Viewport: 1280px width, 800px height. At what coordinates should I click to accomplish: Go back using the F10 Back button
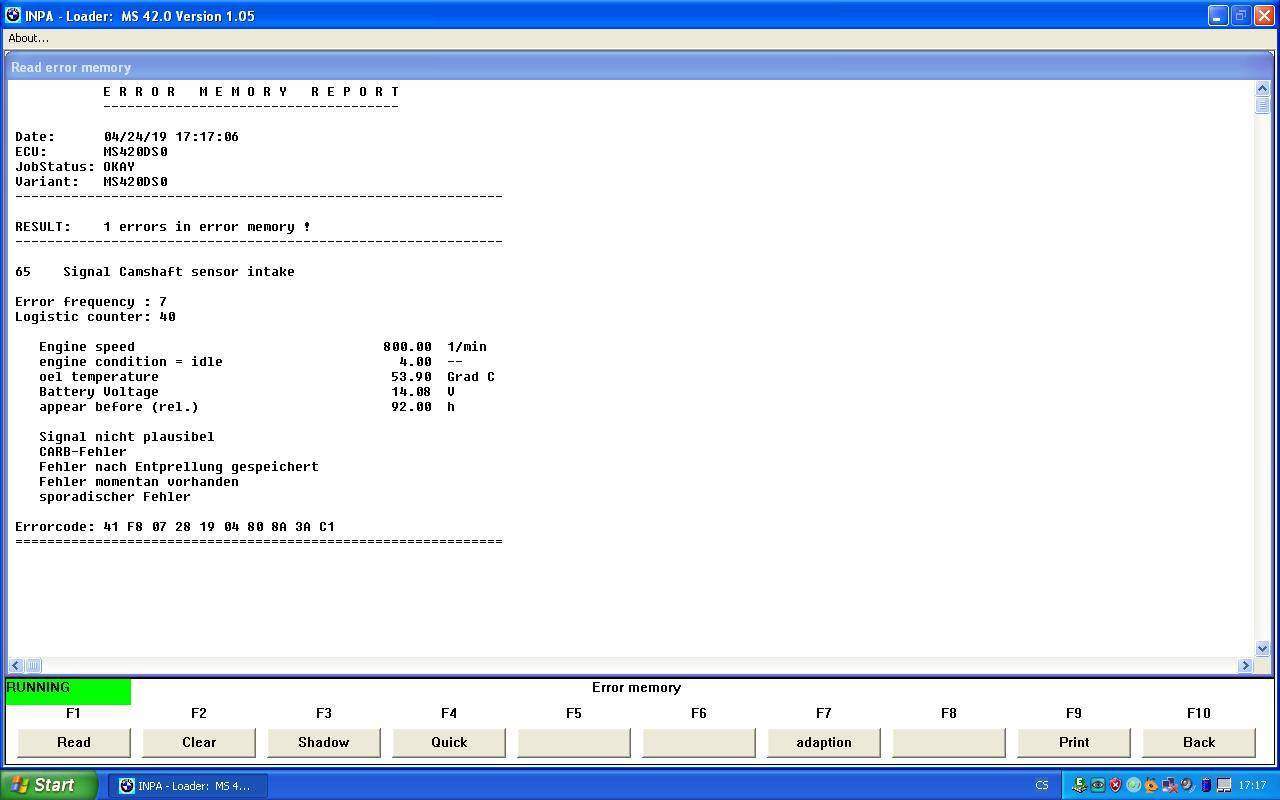[x=1199, y=742]
